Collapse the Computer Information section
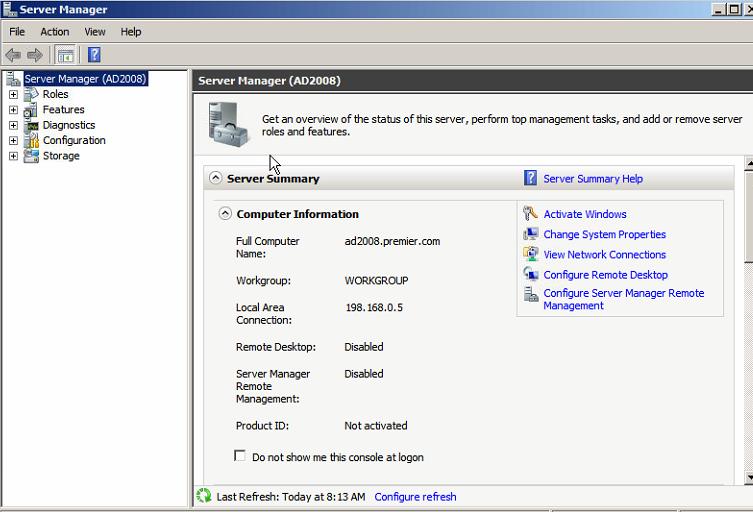 pyautogui.click(x=225, y=213)
